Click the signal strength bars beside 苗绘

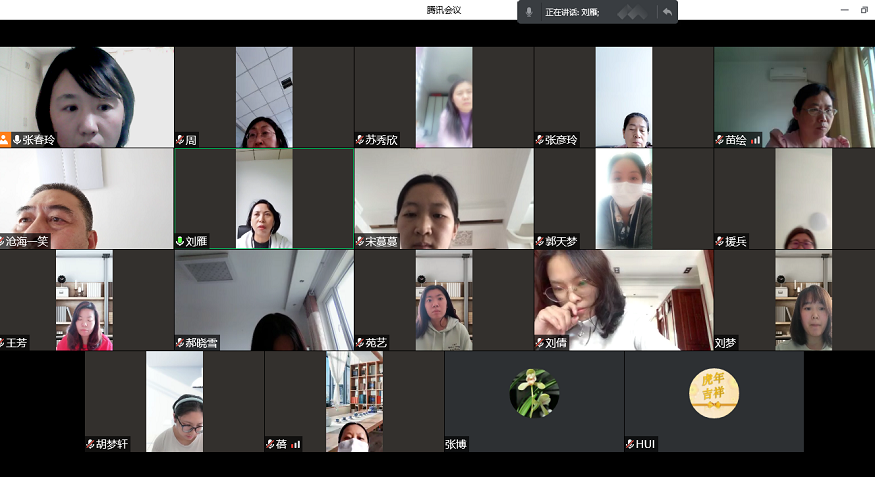click(x=756, y=140)
